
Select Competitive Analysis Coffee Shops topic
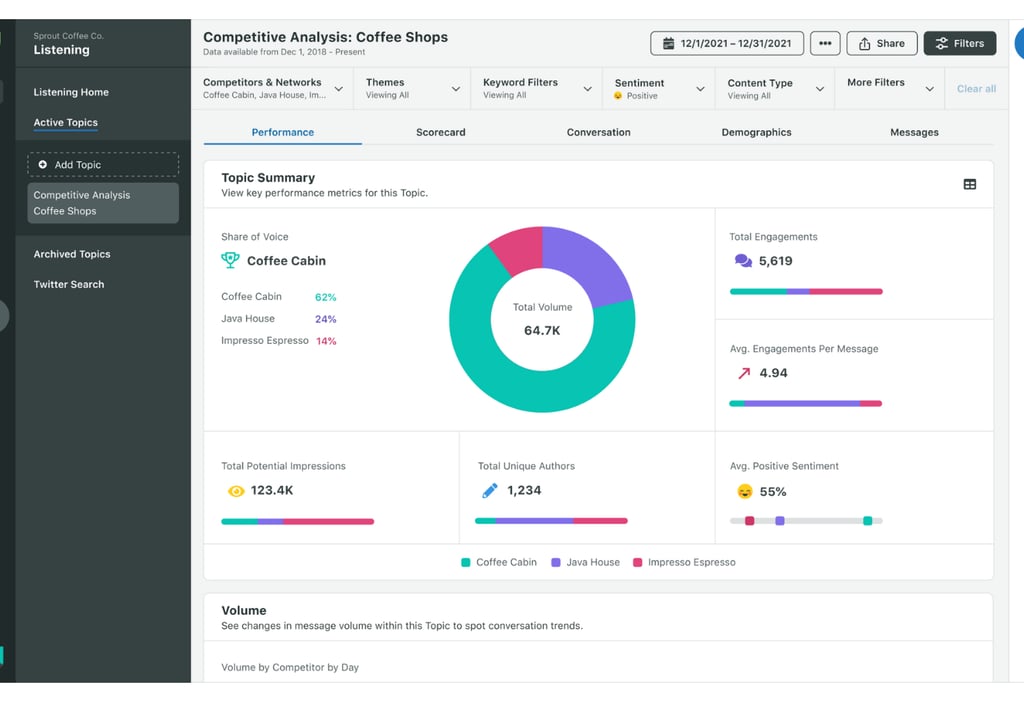point(103,203)
